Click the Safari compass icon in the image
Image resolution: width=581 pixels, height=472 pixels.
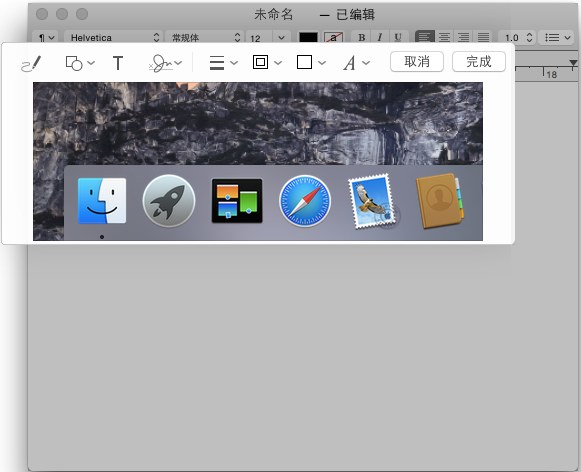point(305,201)
